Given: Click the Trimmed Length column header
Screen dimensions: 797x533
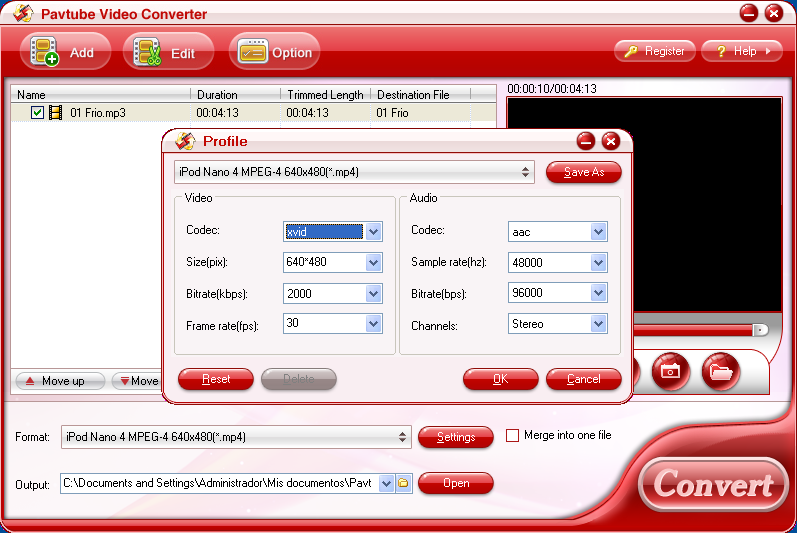Looking at the screenshot, I should 325,95.
